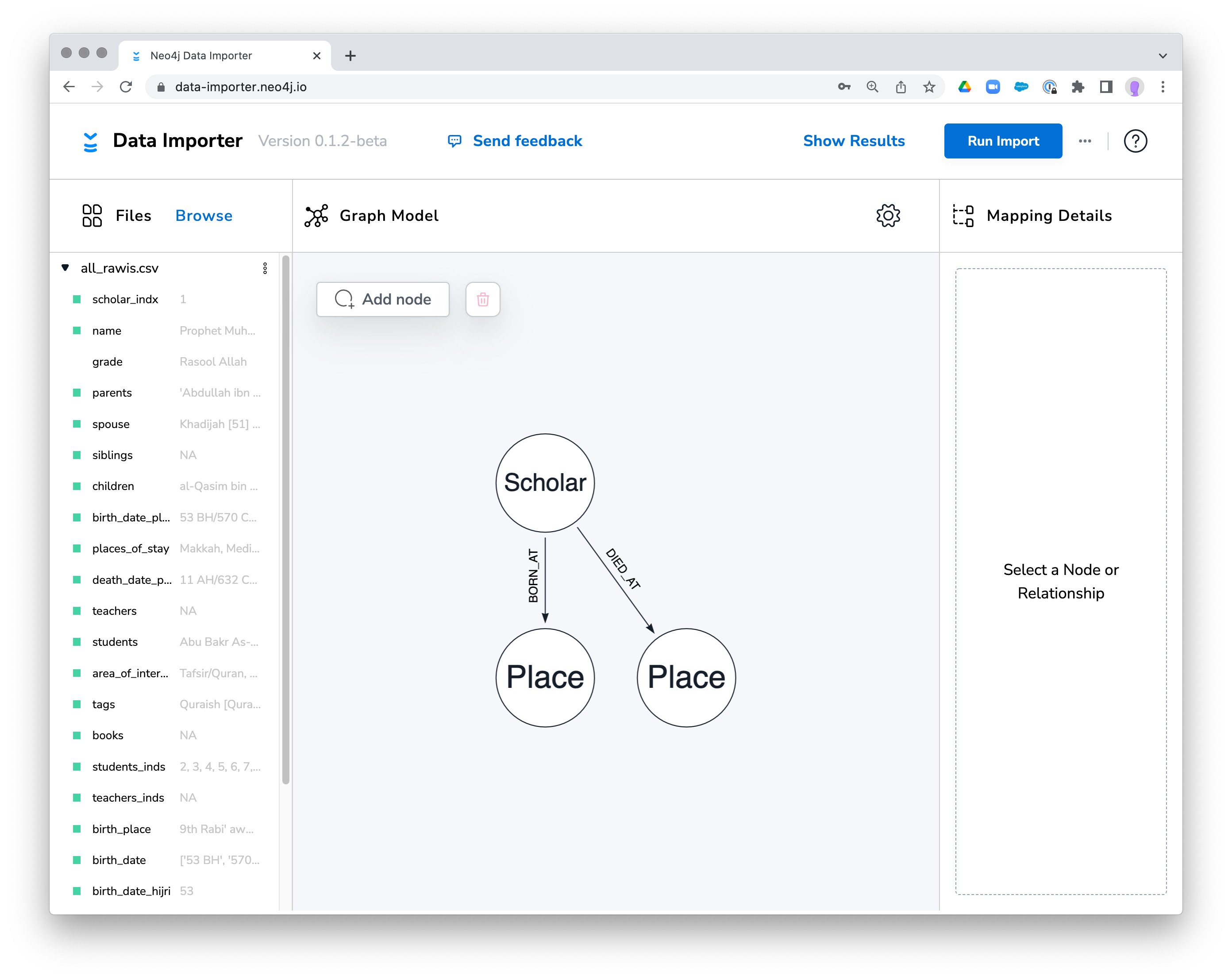Open the help question mark icon
Image resolution: width=1232 pixels, height=980 pixels.
1135,141
